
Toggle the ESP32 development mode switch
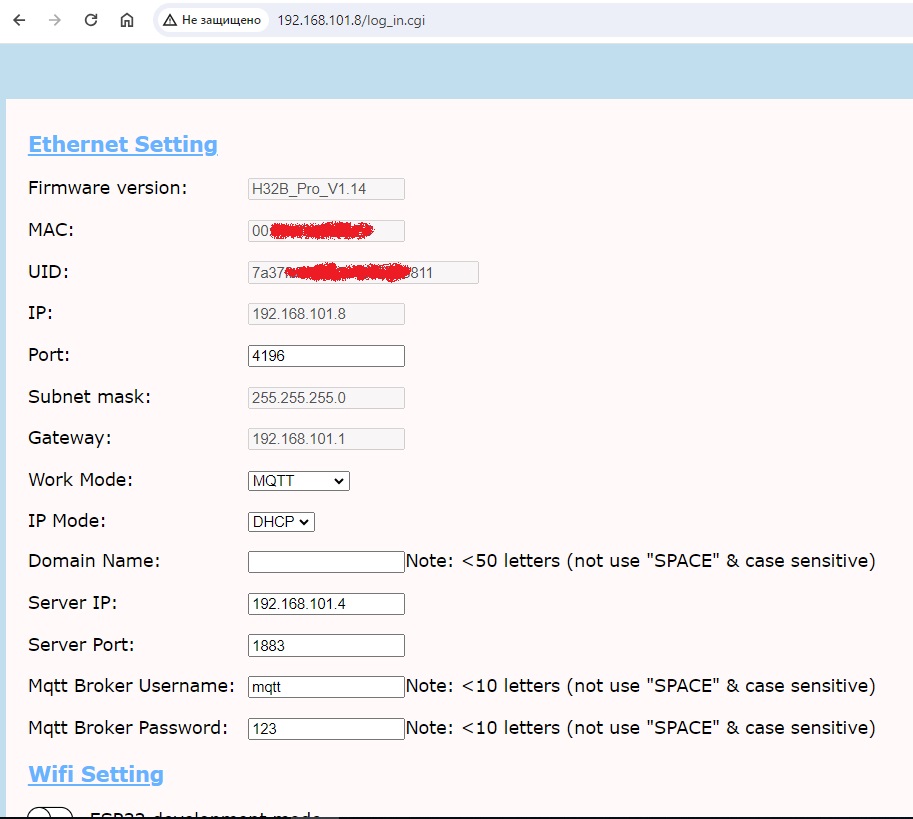(x=50, y=812)
